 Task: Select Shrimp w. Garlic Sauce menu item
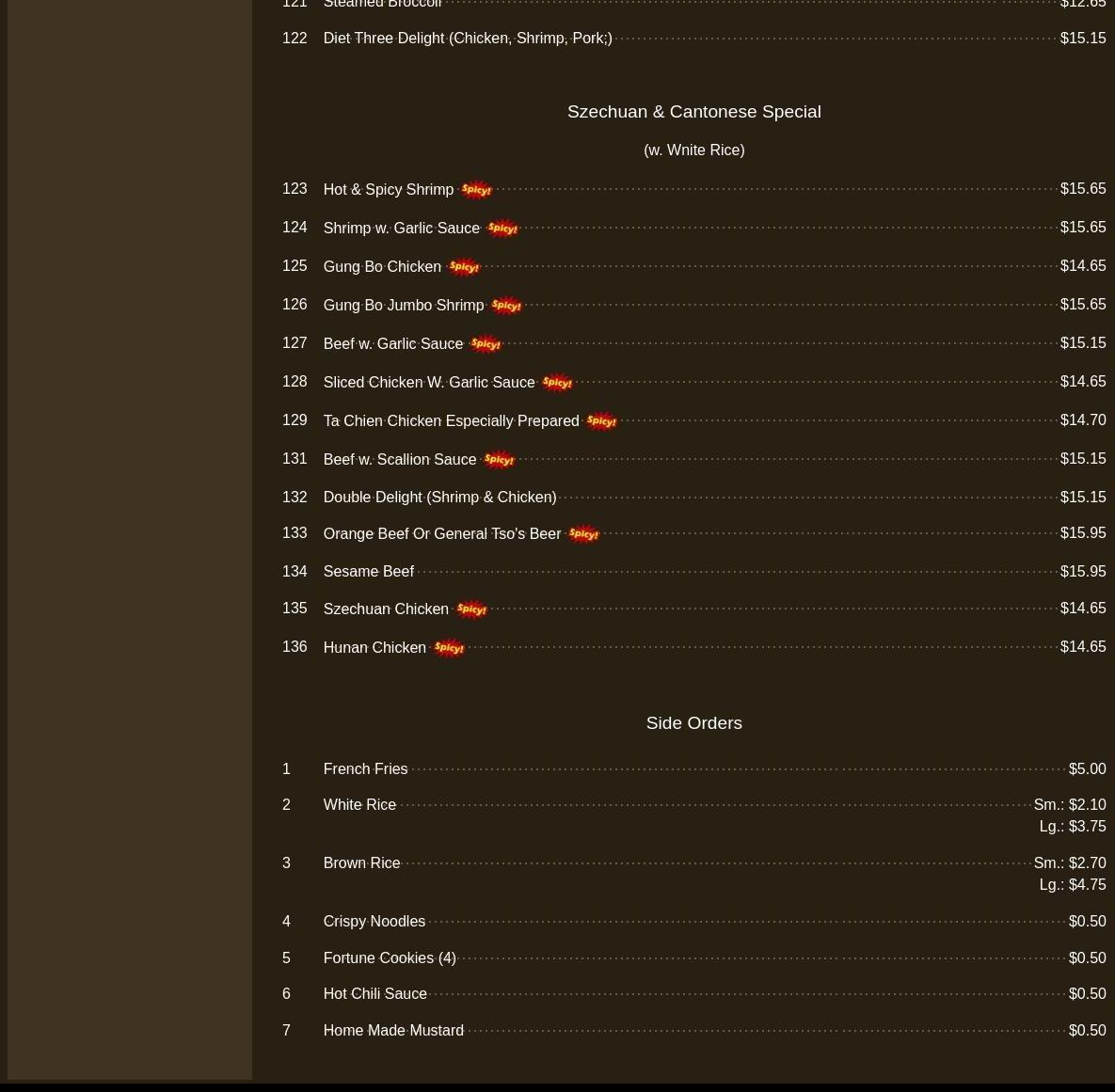click(x=401, y=229)
